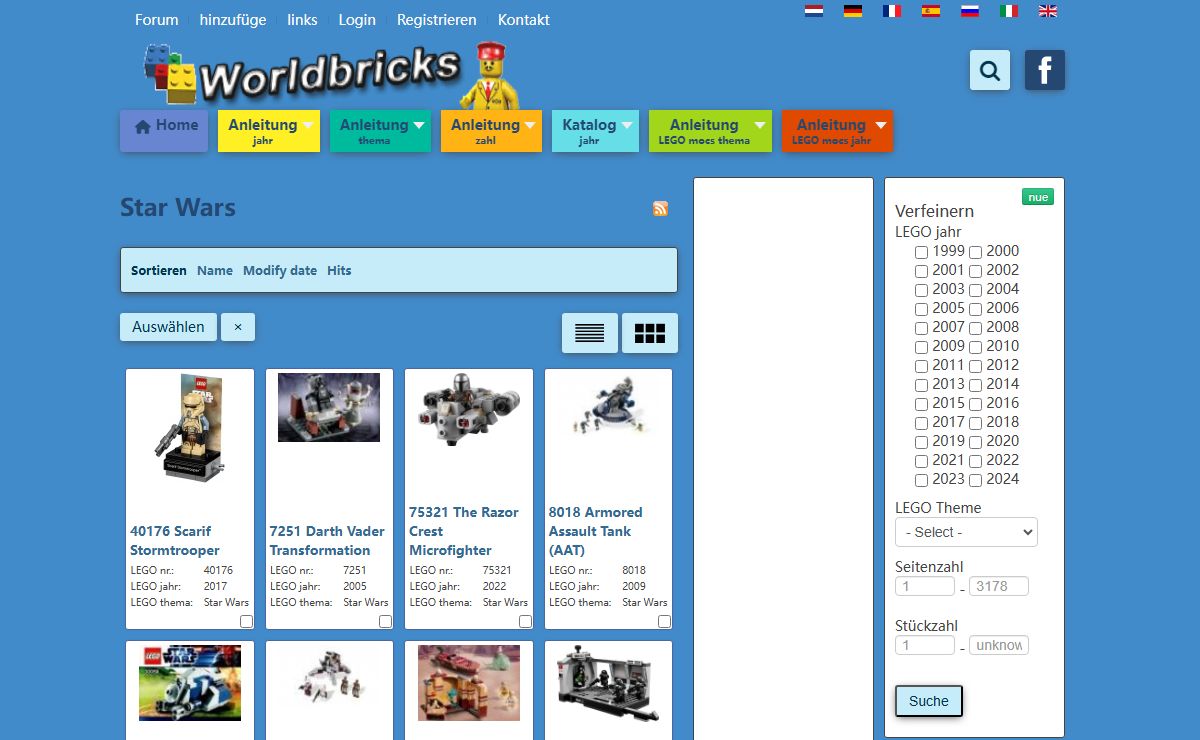Open the Forum link in top navigation

[x=156, y=20]
